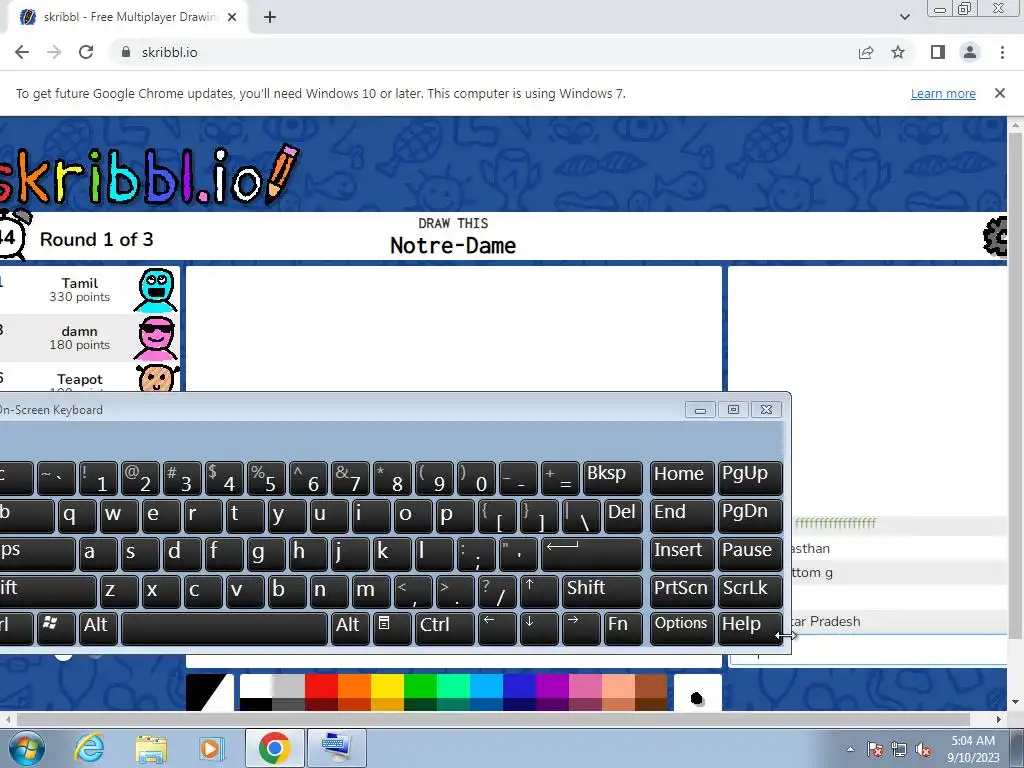Click the Del key
This screenshot has width=1024, height=768.
point(623,515)
